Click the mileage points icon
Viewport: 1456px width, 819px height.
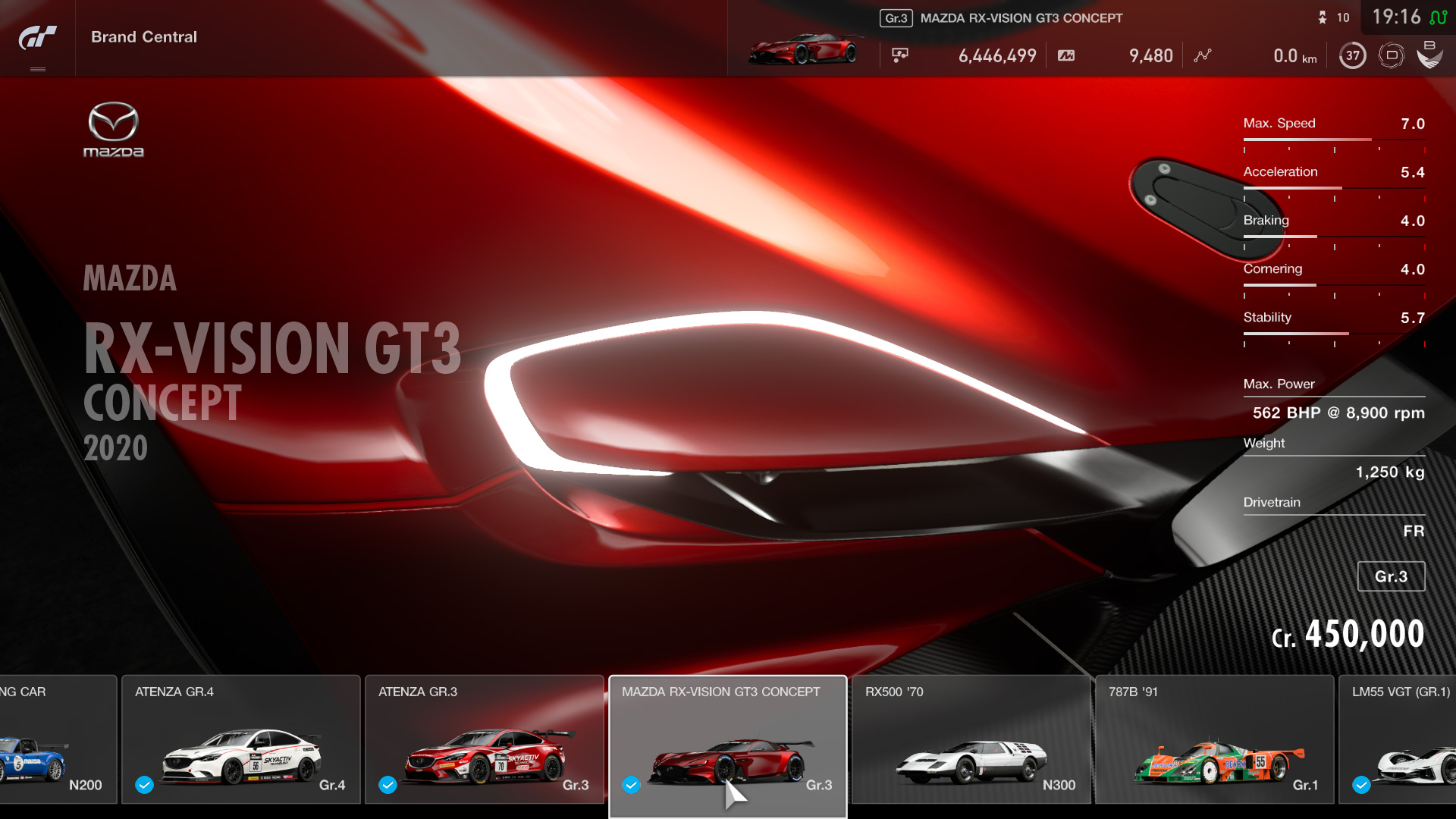pyautogui.click(x=1066, y=55)
